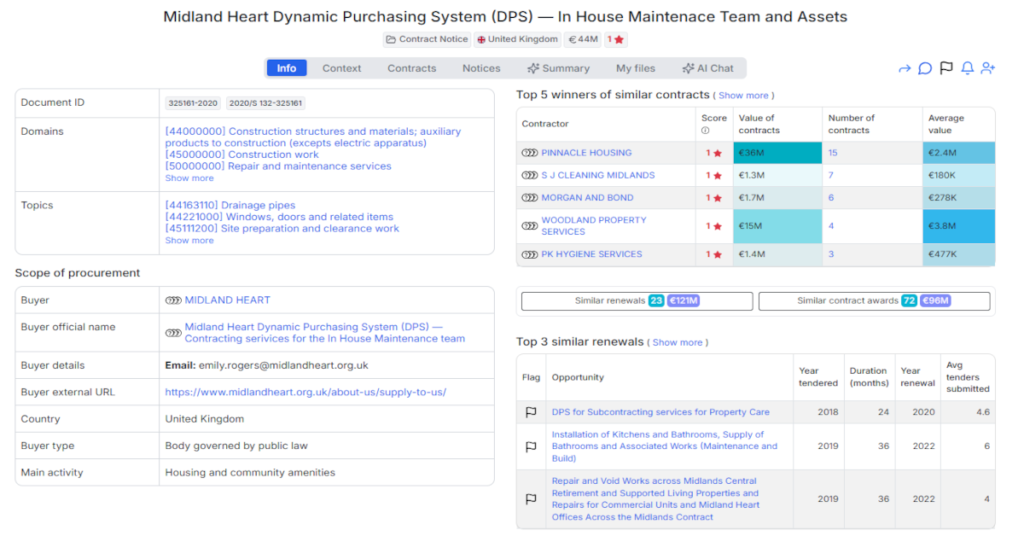Open DPS for Subcontracting services opportunity

coord(660,412)
